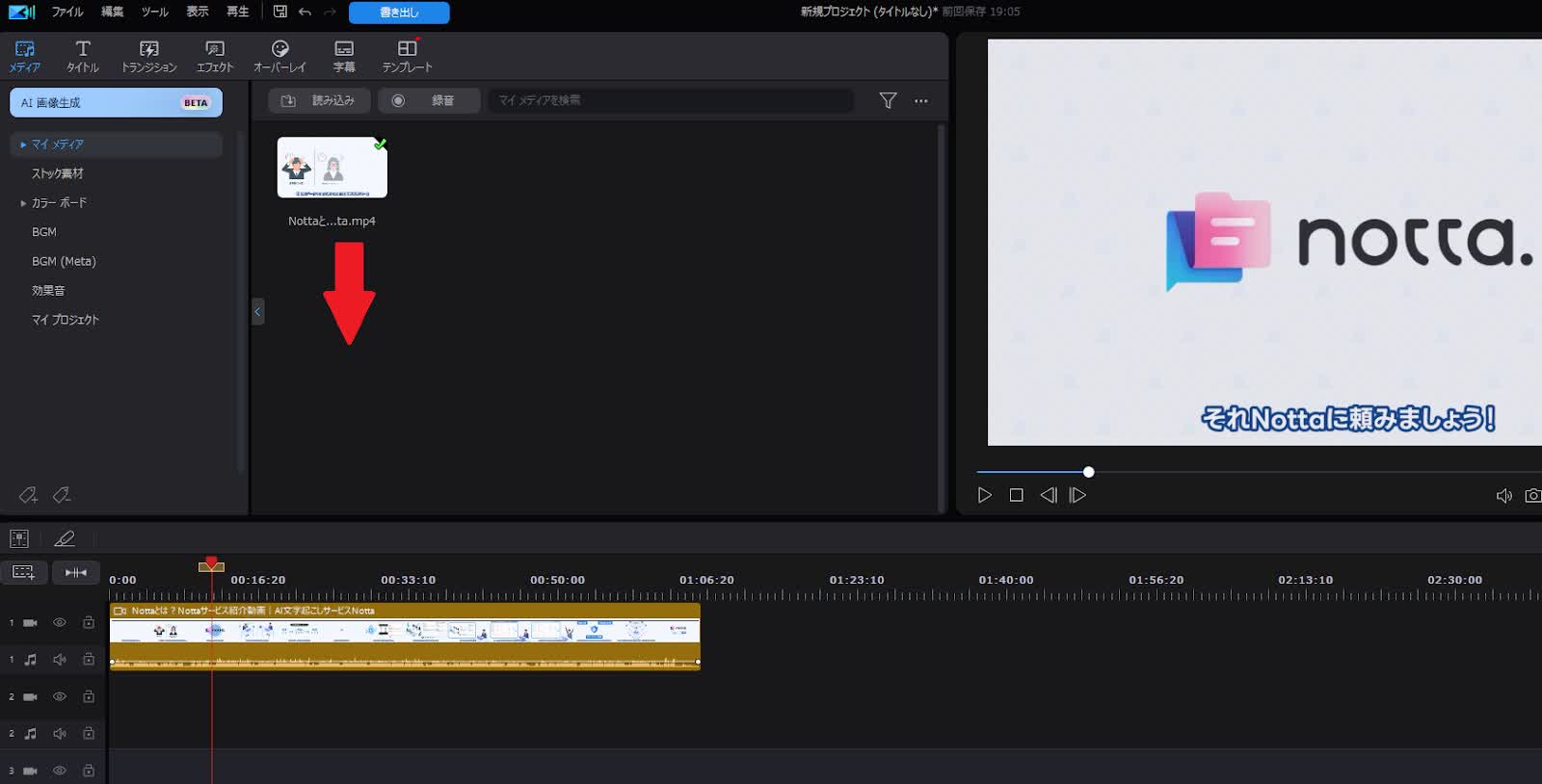This screenshot has height=784, width=1542.
Task: Open the 再生 menu
Action: (x=238, y=12)
